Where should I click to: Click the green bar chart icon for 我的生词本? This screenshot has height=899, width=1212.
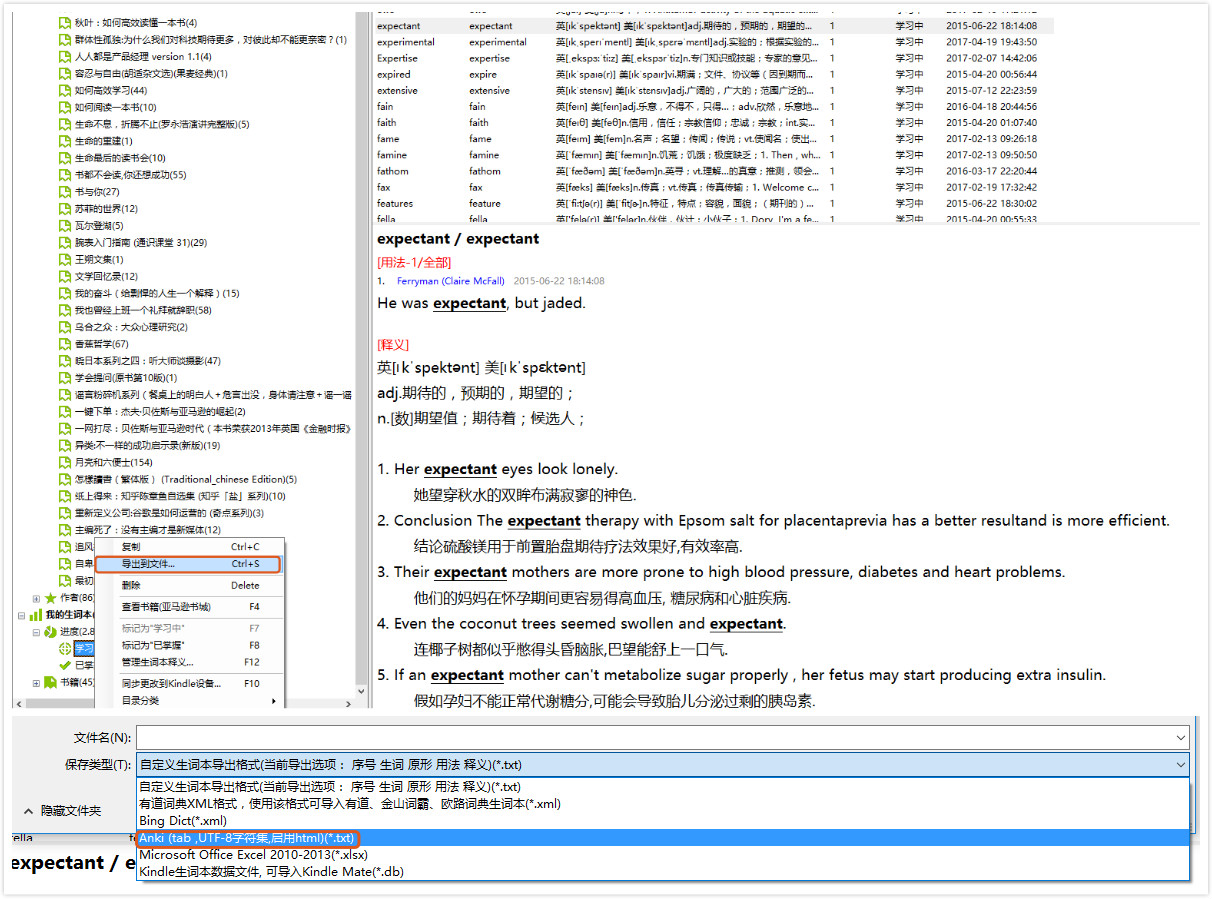coord(36,615)
